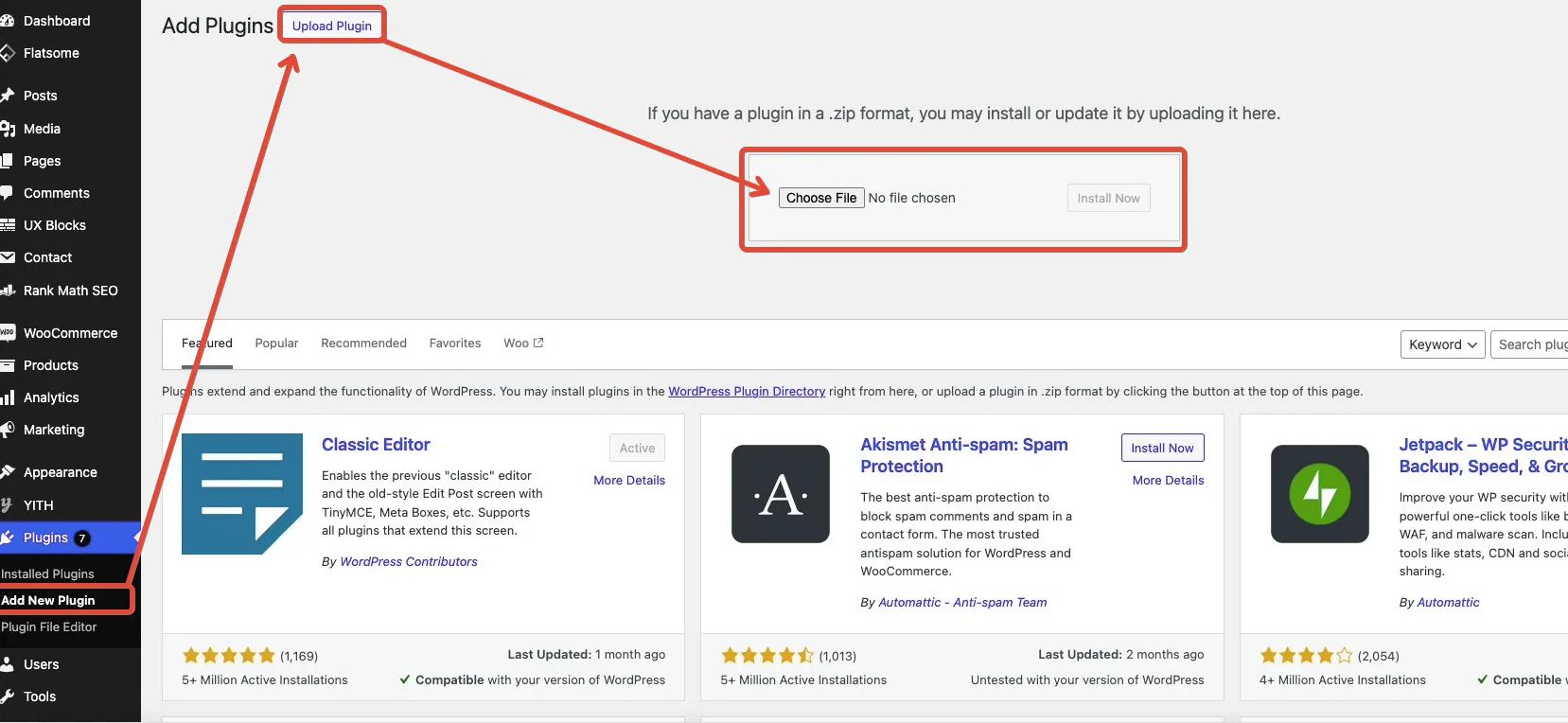Click the disabled Install Now upload button
This screenshot has width=1568, height=723.
click(1108, 198)
